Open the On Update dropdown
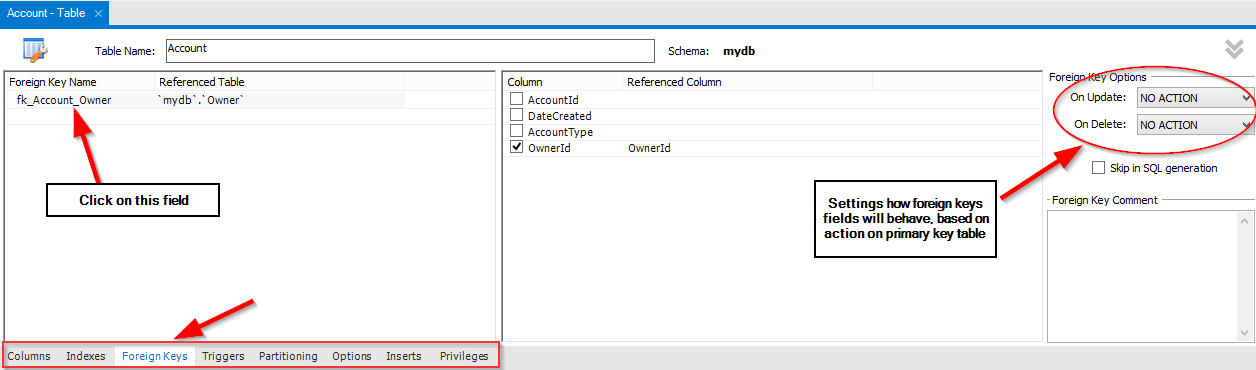This screenshot has width=1256, height=370. [1195, 98]
